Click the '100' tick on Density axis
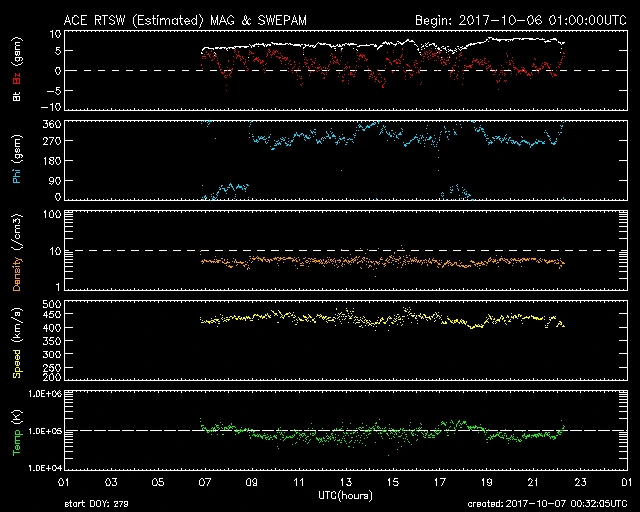Viewport: 640px width, 512px height. click(52, 214)
